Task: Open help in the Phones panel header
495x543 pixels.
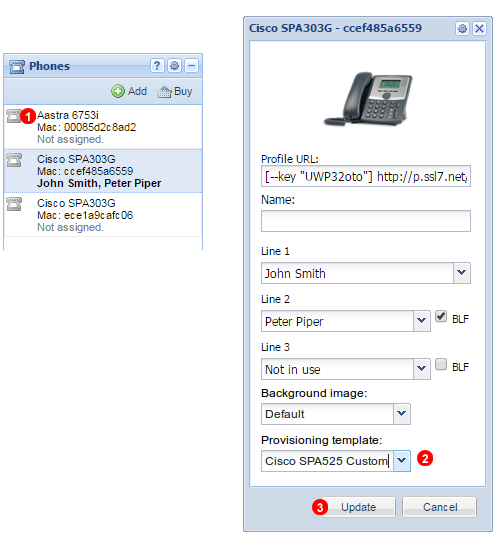Action: coord(157,65)
